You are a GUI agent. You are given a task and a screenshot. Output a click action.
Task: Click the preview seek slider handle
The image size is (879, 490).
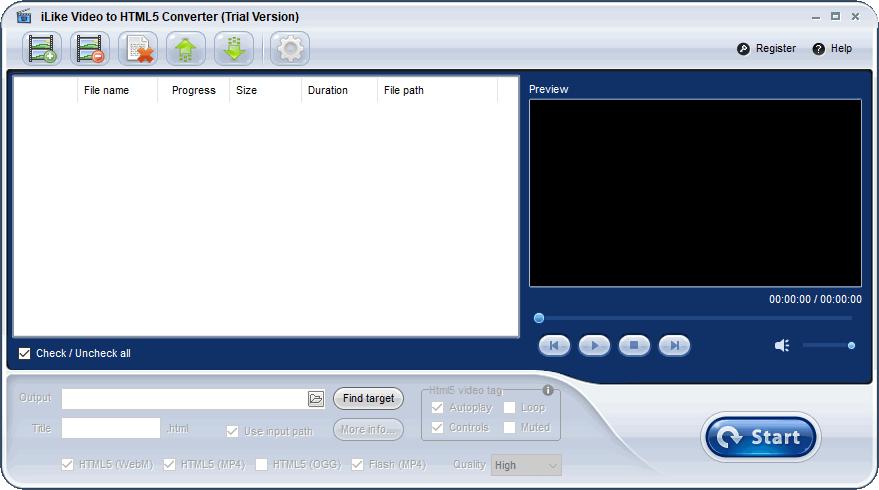pyautogui.click(x=539, y=318)
